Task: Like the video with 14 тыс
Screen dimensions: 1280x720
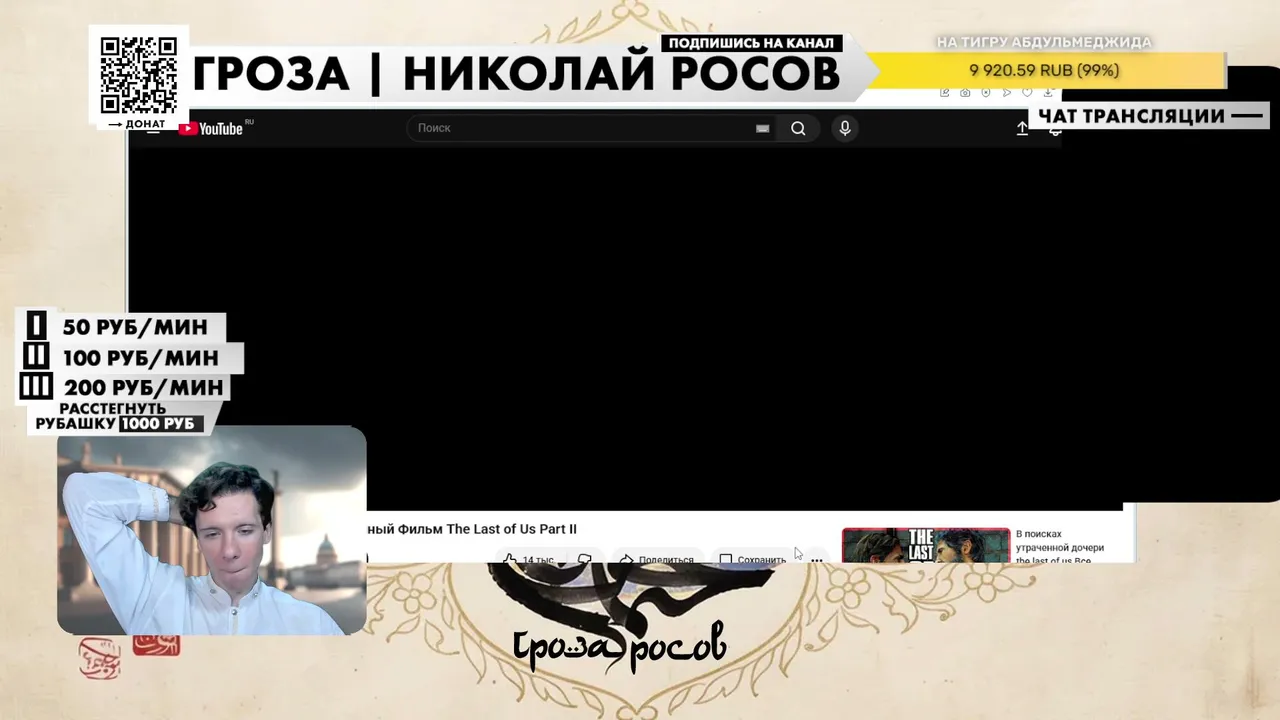Action: 528,558
